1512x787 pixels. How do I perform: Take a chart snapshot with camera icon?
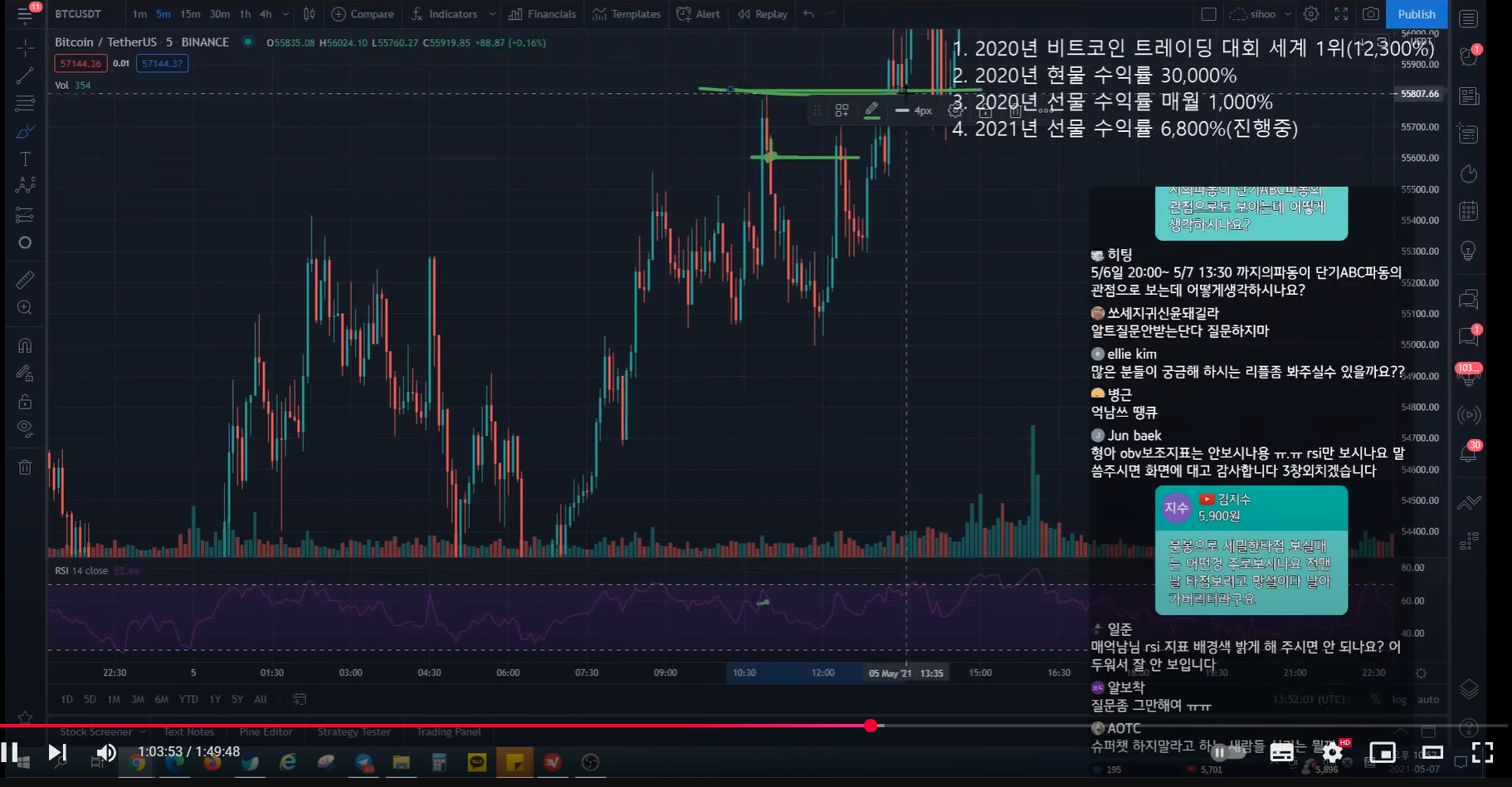point(1371,14)
